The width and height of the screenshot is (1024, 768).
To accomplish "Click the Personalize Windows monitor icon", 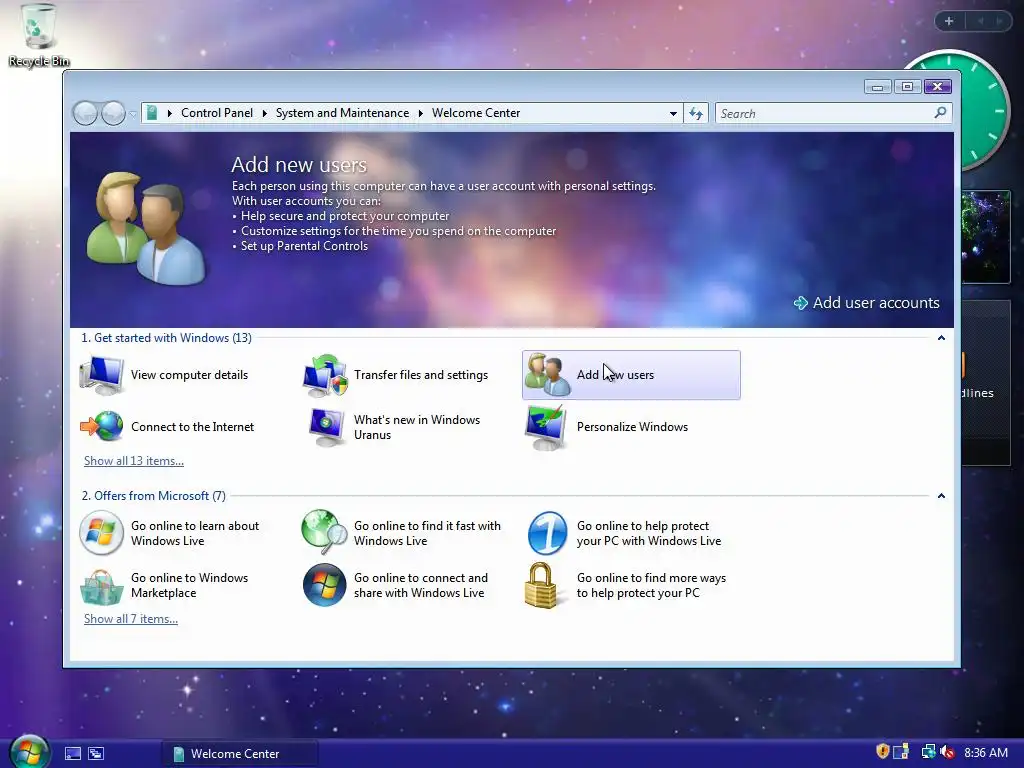I will tap(546, 427).
